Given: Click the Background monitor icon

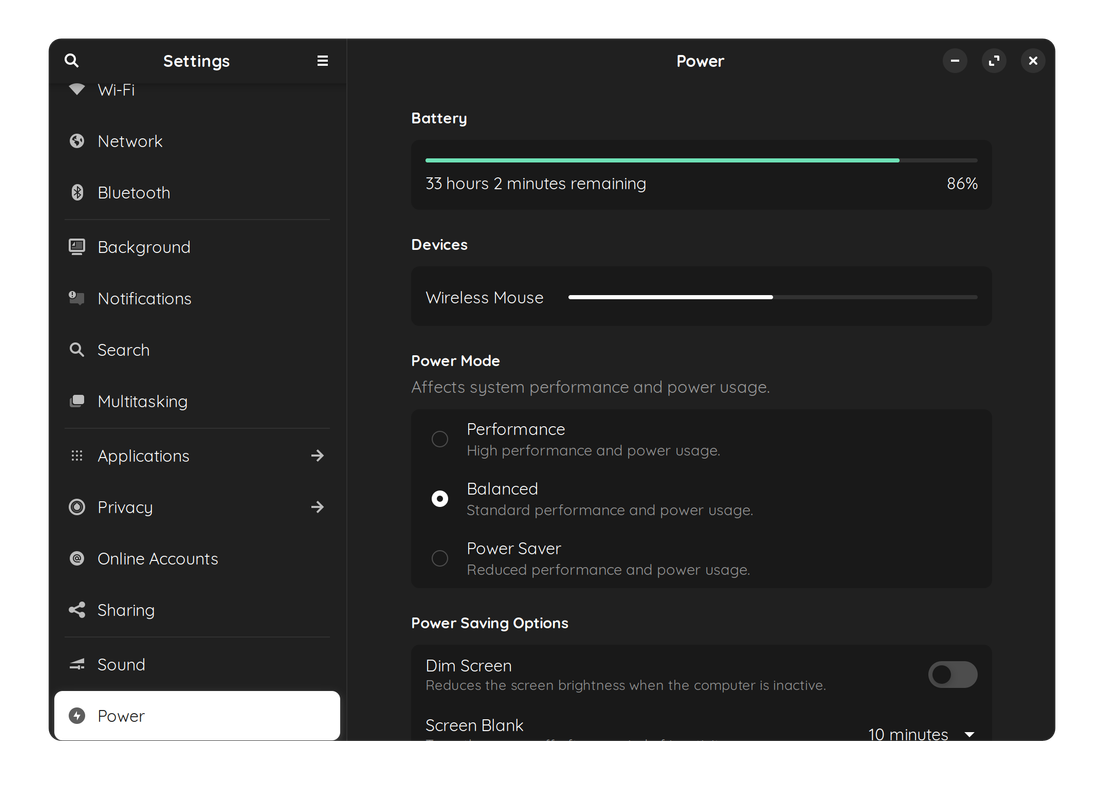Looking at the screenshot, I should (x=77, y=246).
